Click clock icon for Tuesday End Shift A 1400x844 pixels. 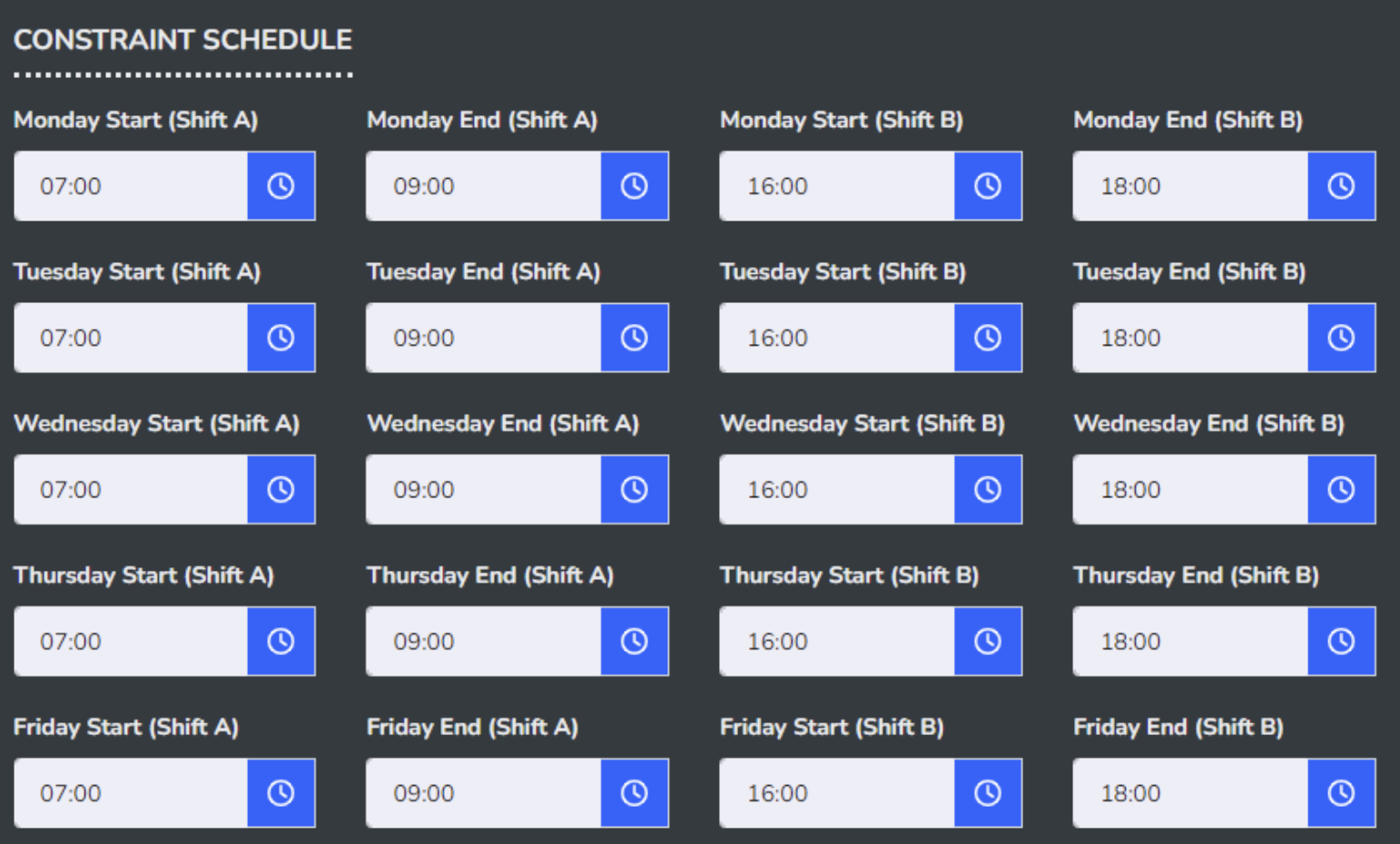pos(634,338)
